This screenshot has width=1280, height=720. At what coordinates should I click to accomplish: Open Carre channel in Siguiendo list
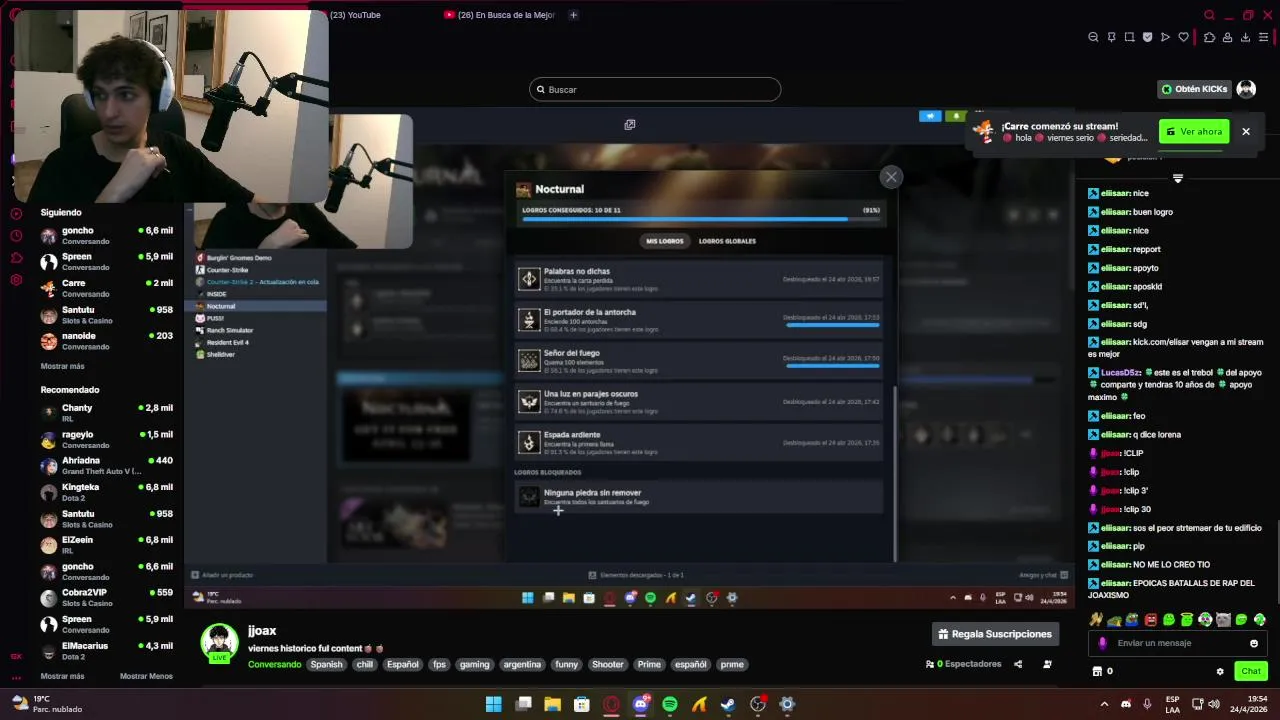105,288
